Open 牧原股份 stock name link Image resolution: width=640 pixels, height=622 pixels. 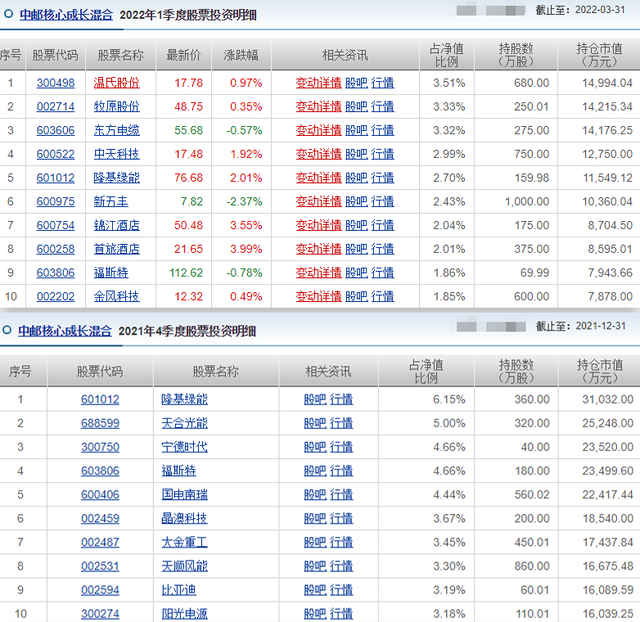[x=117, y=107]
